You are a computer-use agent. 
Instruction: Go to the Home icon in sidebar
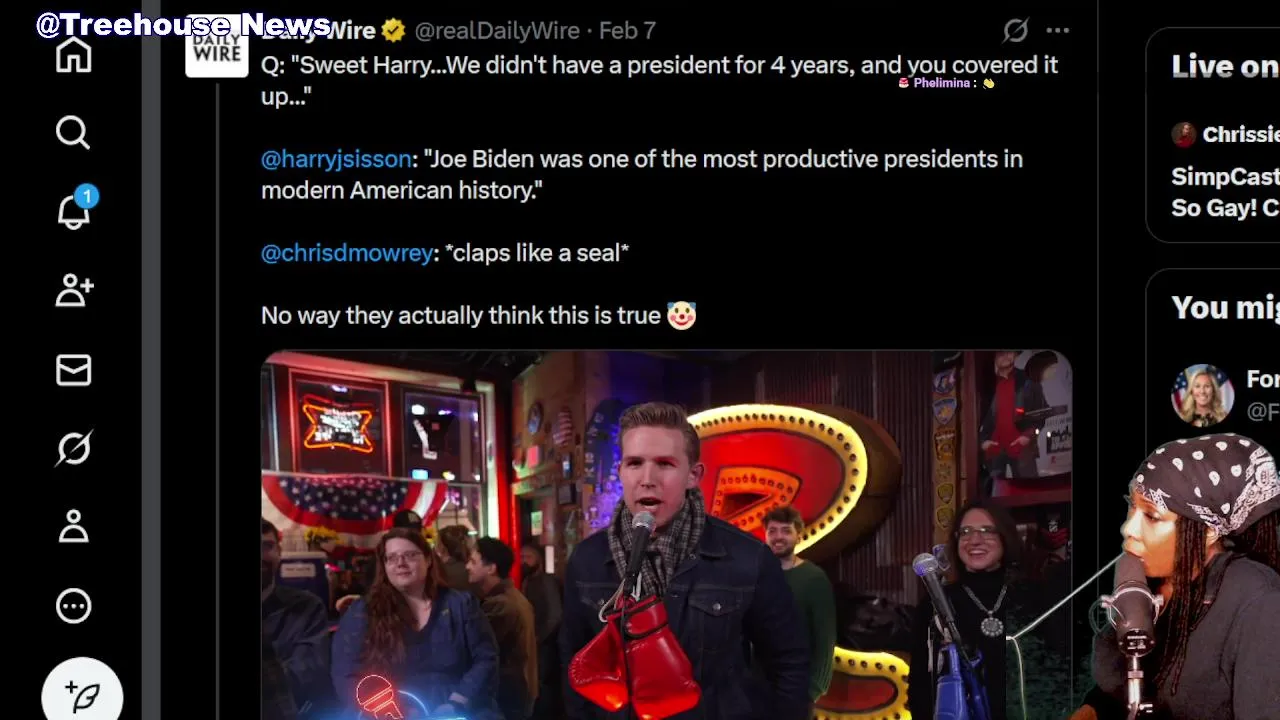tap(73, 55)
